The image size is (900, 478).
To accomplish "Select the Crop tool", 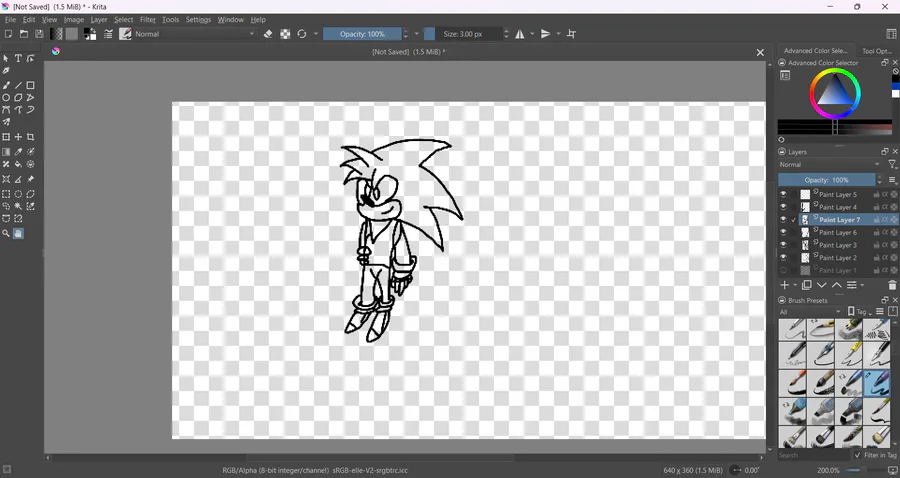I will coord(30,137).
